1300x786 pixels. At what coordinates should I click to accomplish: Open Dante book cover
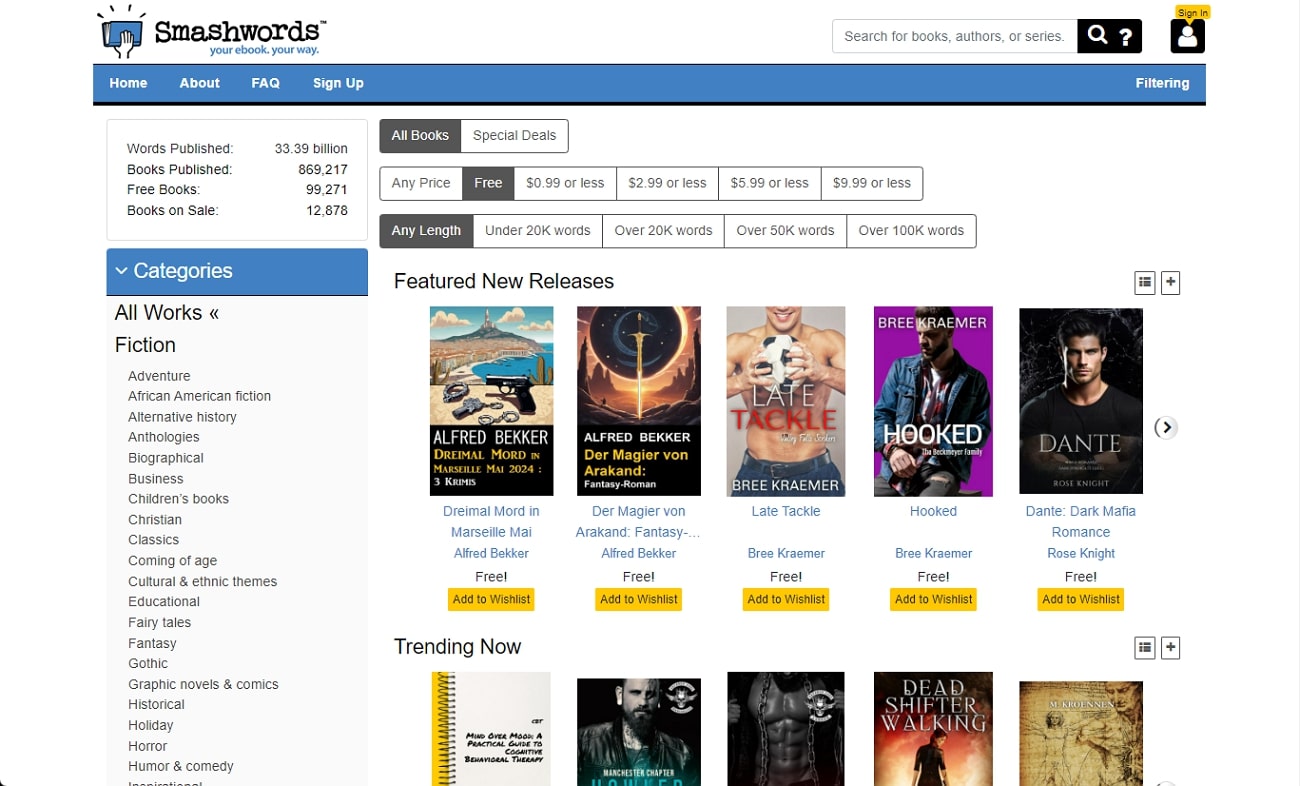1081,401
